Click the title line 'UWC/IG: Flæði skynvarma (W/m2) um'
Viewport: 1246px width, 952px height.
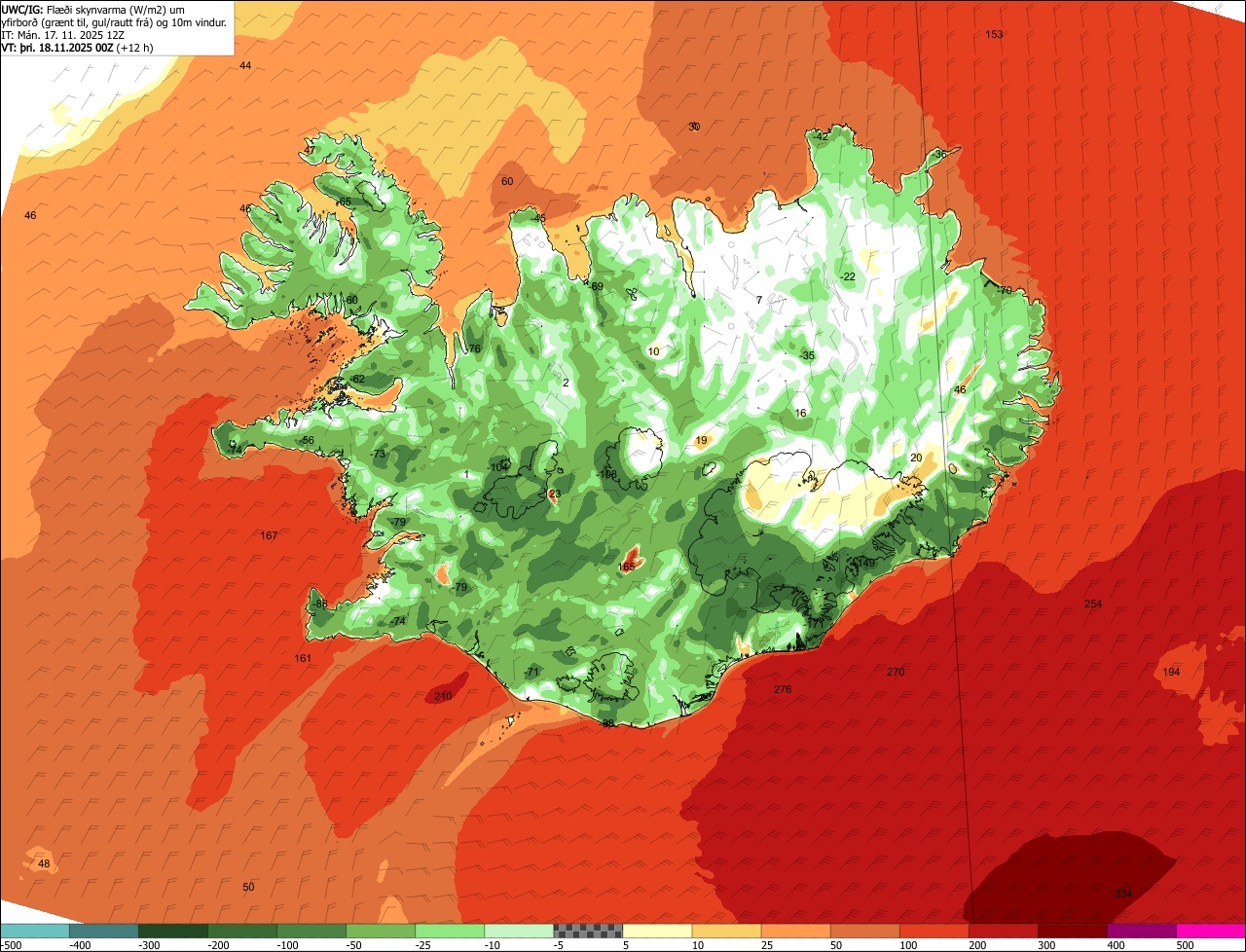pyautogui.click(x=93, y=9)
